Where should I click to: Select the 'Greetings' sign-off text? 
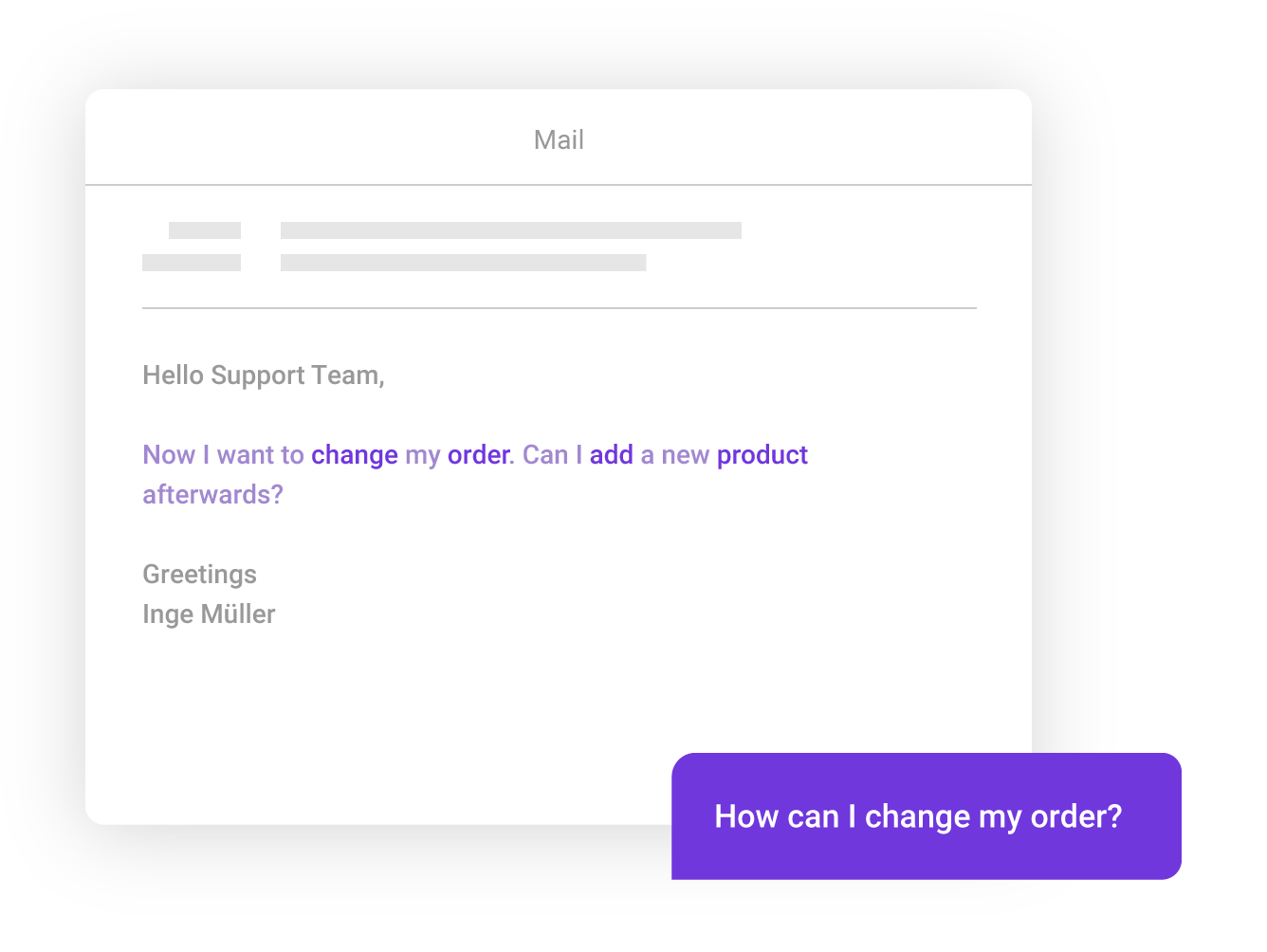click(x=199, y=575)
